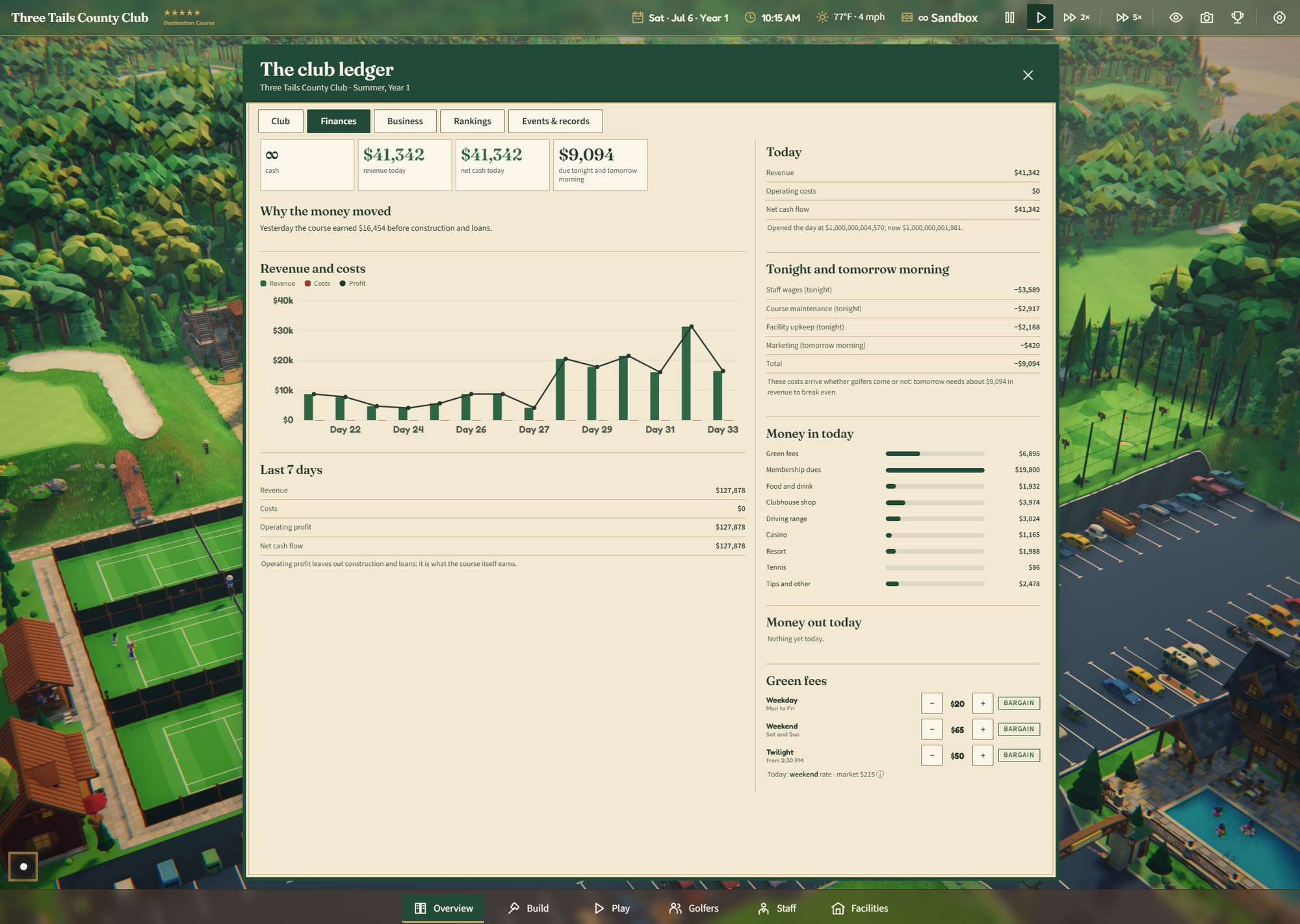Click the Twilight BARGAIN badge
The image size is (1300, 924).
coord(1019,755)
